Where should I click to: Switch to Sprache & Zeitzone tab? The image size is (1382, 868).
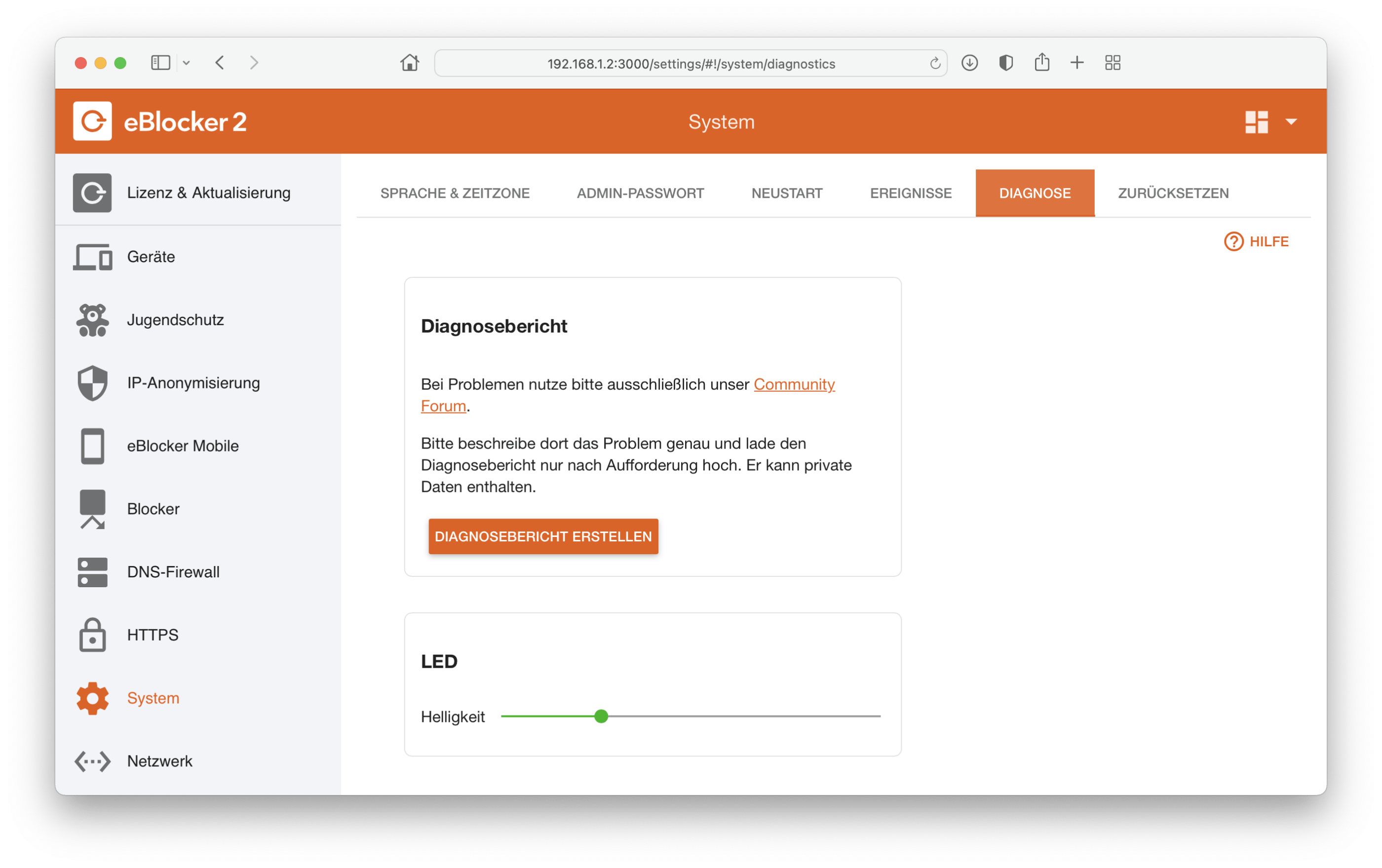coord(455,193)
